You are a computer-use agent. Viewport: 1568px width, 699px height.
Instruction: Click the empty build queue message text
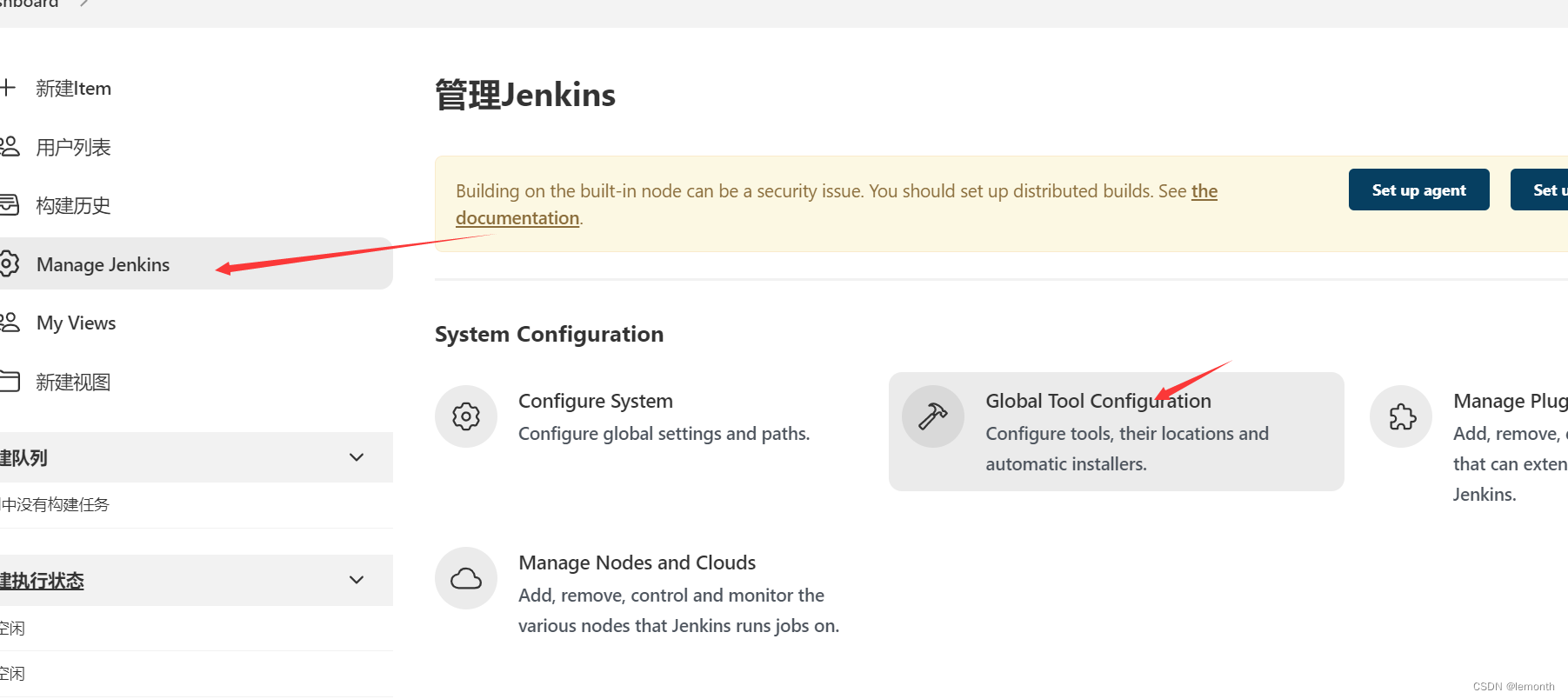[55, 505]
